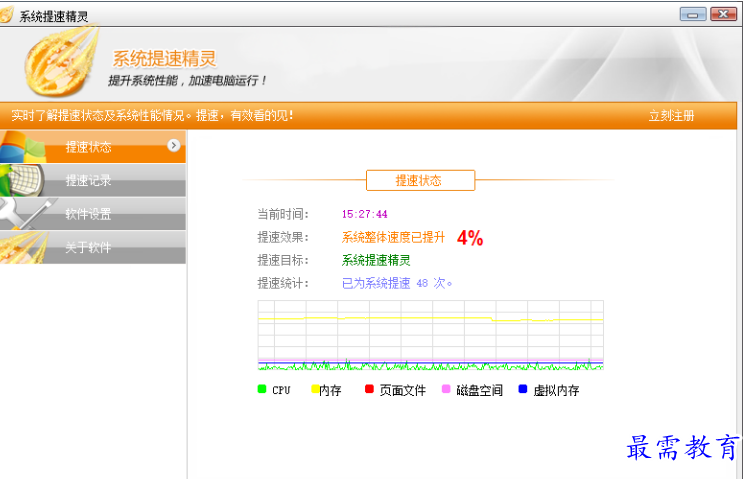748x479 pixels.
Task: Click the green CPU legend swatch
Action: [x=261, y=389]
